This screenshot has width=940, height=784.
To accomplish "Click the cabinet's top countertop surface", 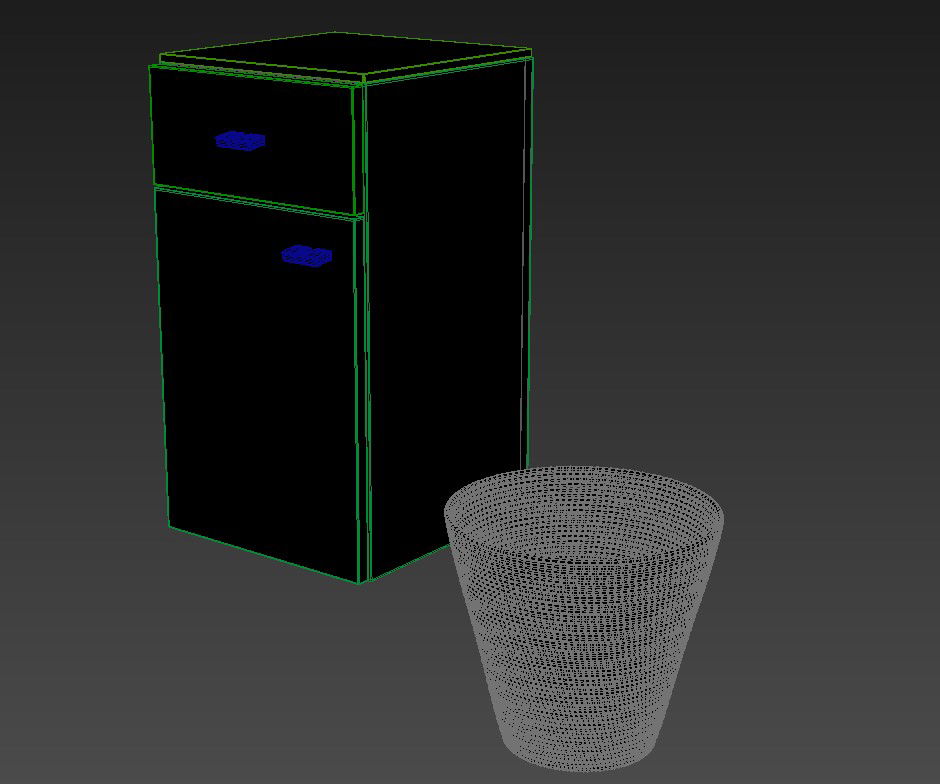I will point(345,55).
